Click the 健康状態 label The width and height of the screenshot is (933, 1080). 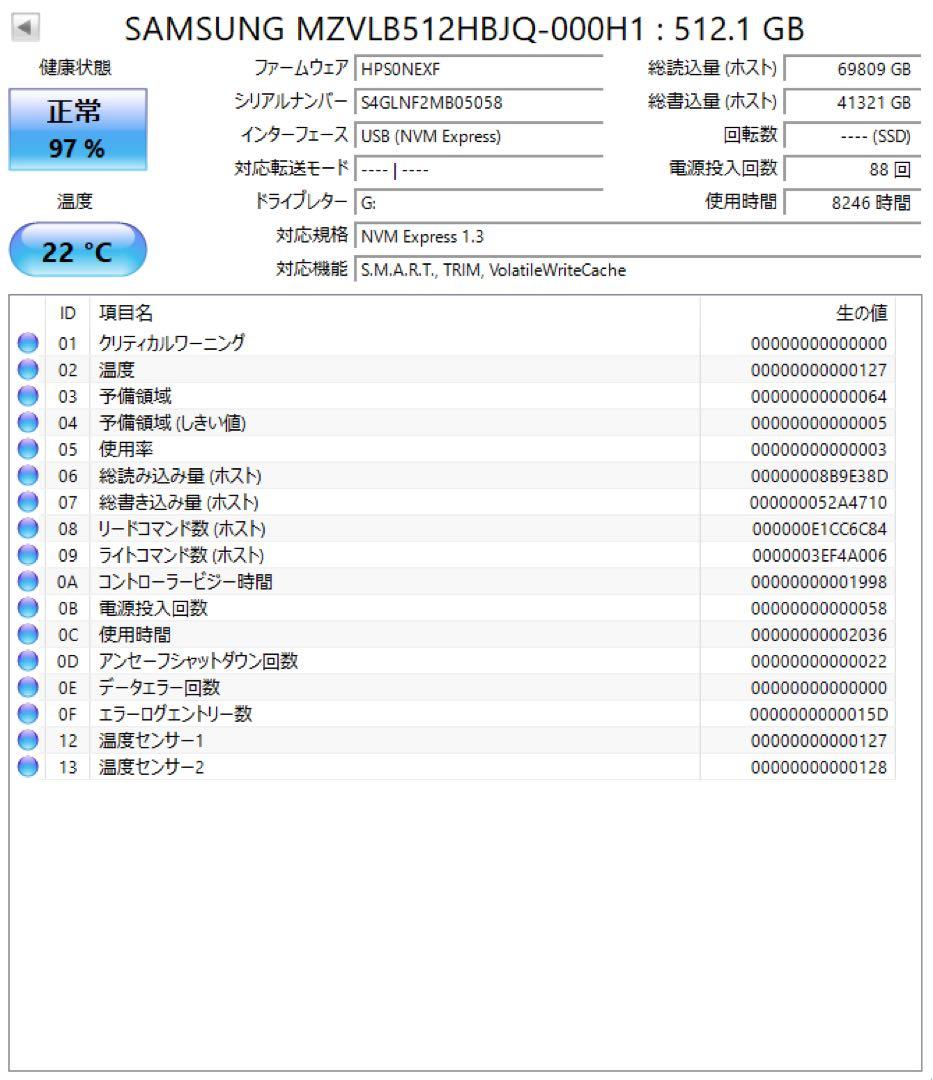pos(75,68)
